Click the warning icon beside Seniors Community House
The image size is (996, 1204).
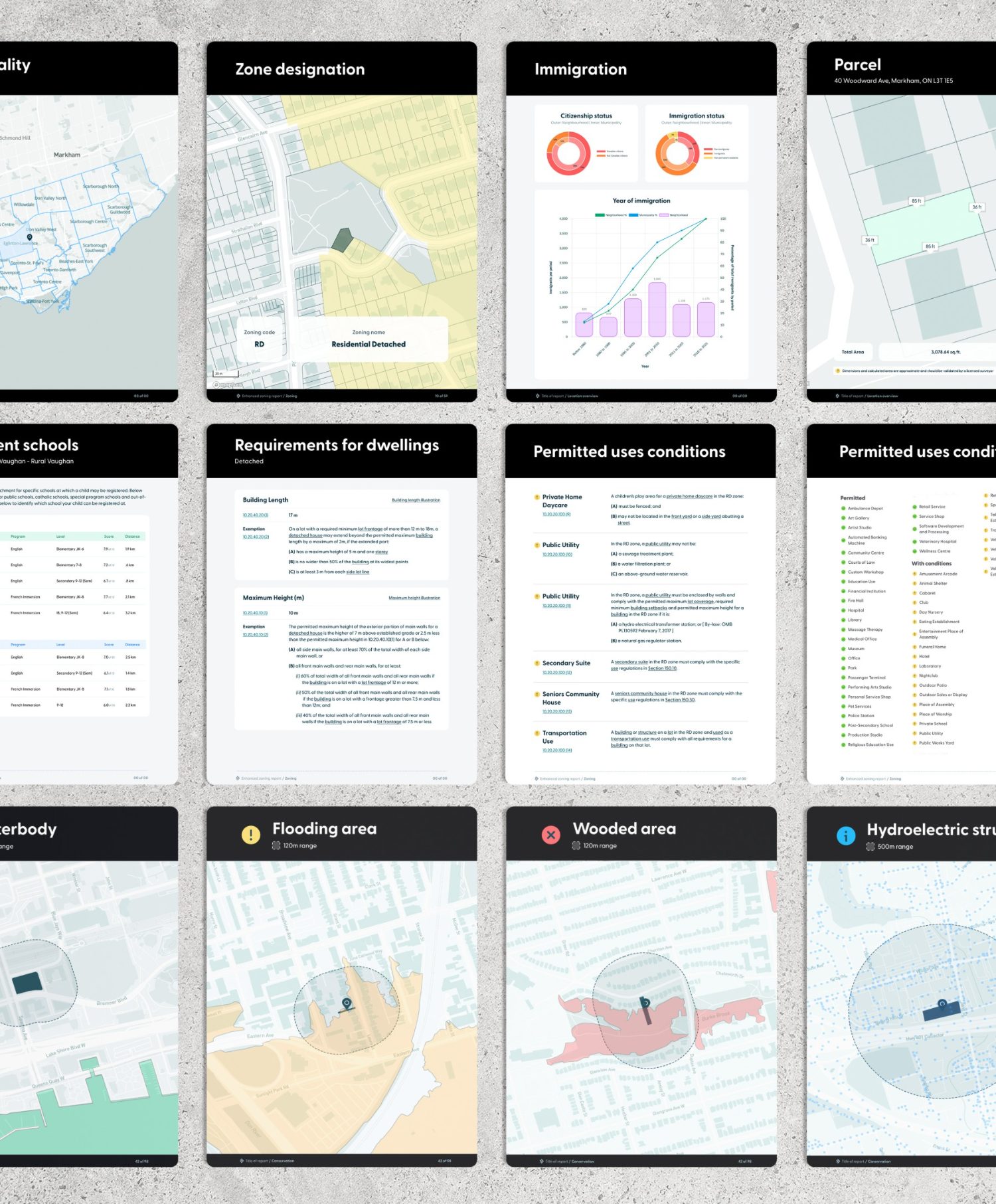pyautogui.click(x=537, y=694)
